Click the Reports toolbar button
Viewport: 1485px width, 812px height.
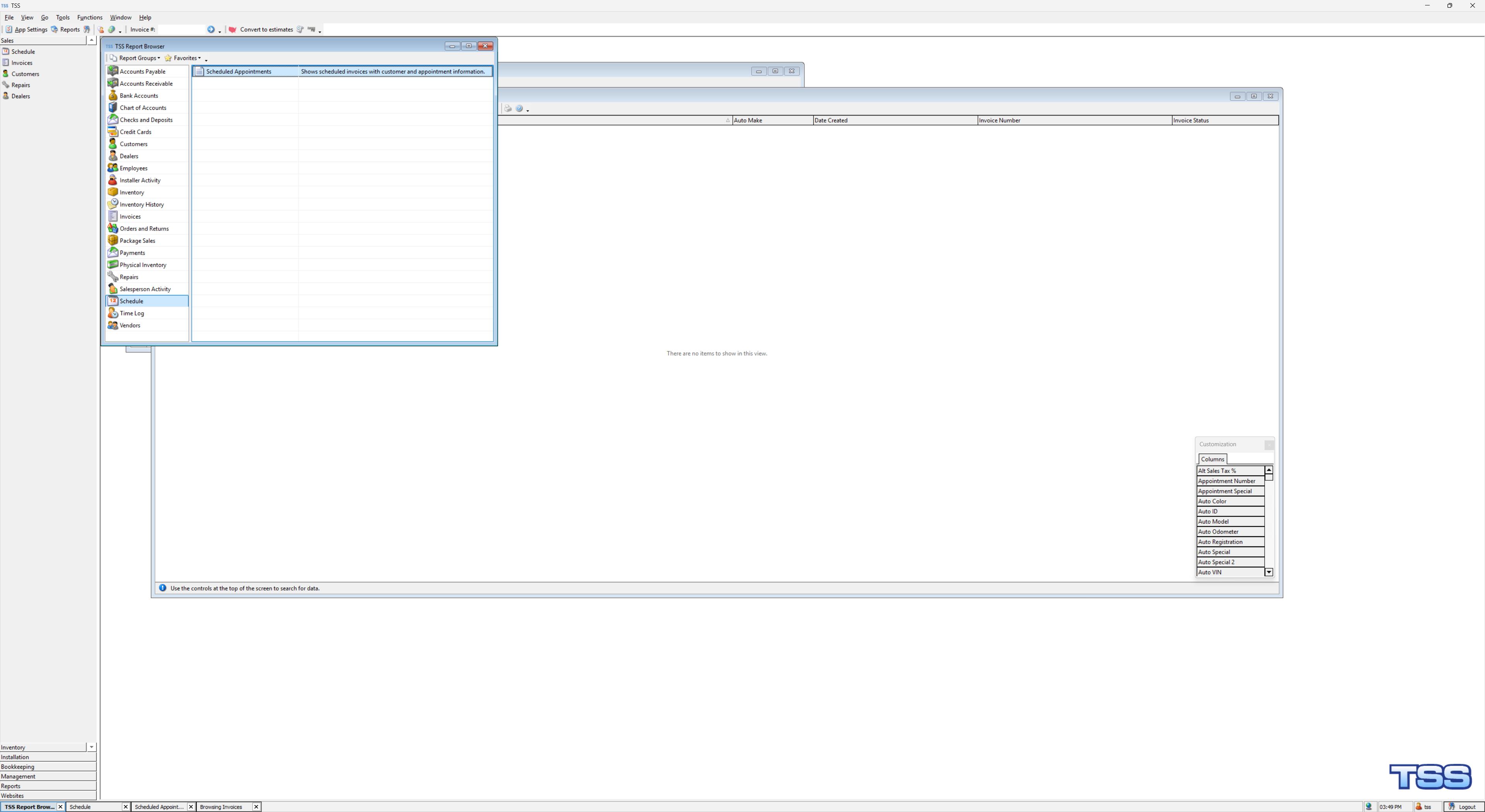click(x=66, y=29)
